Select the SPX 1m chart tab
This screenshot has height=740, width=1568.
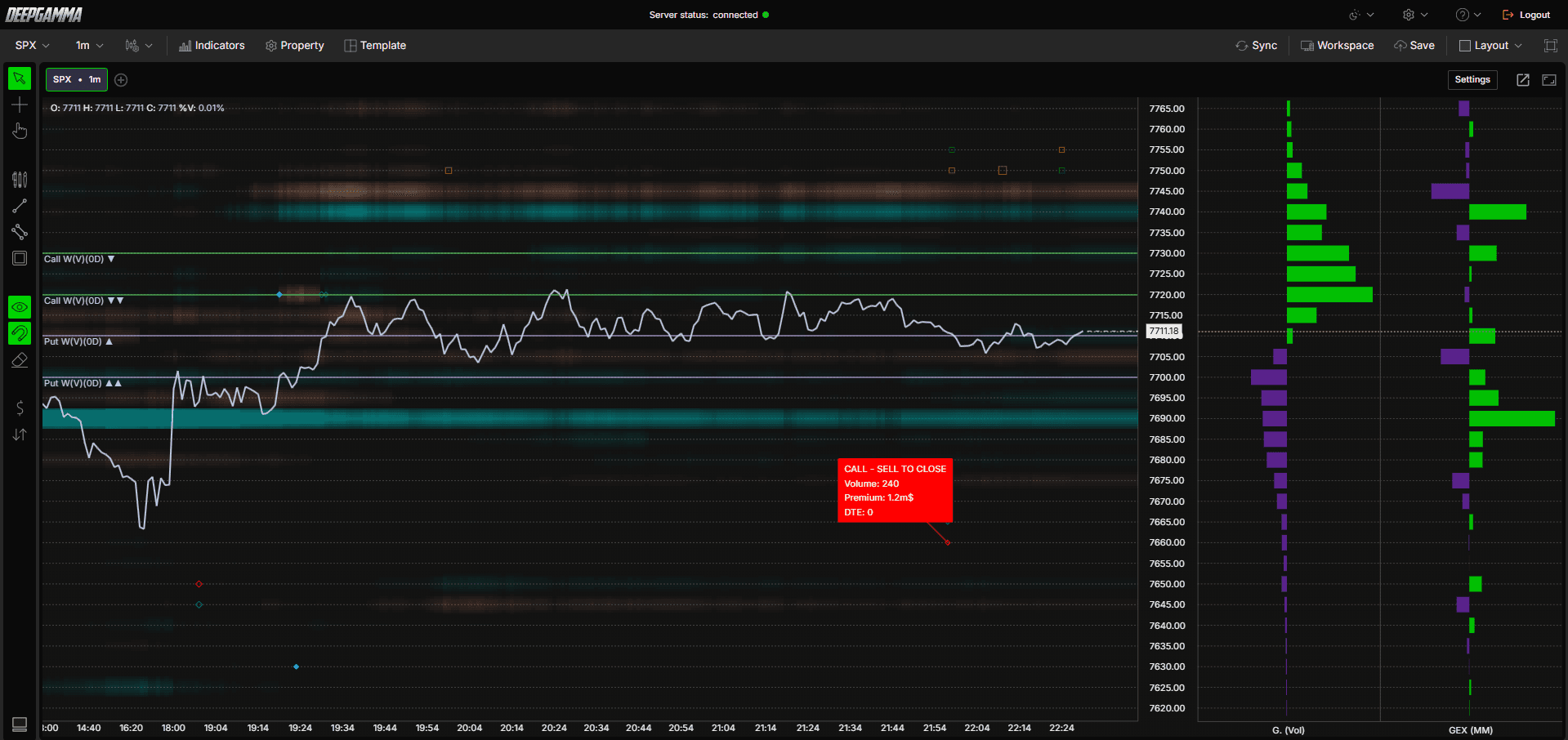point(77,79)
